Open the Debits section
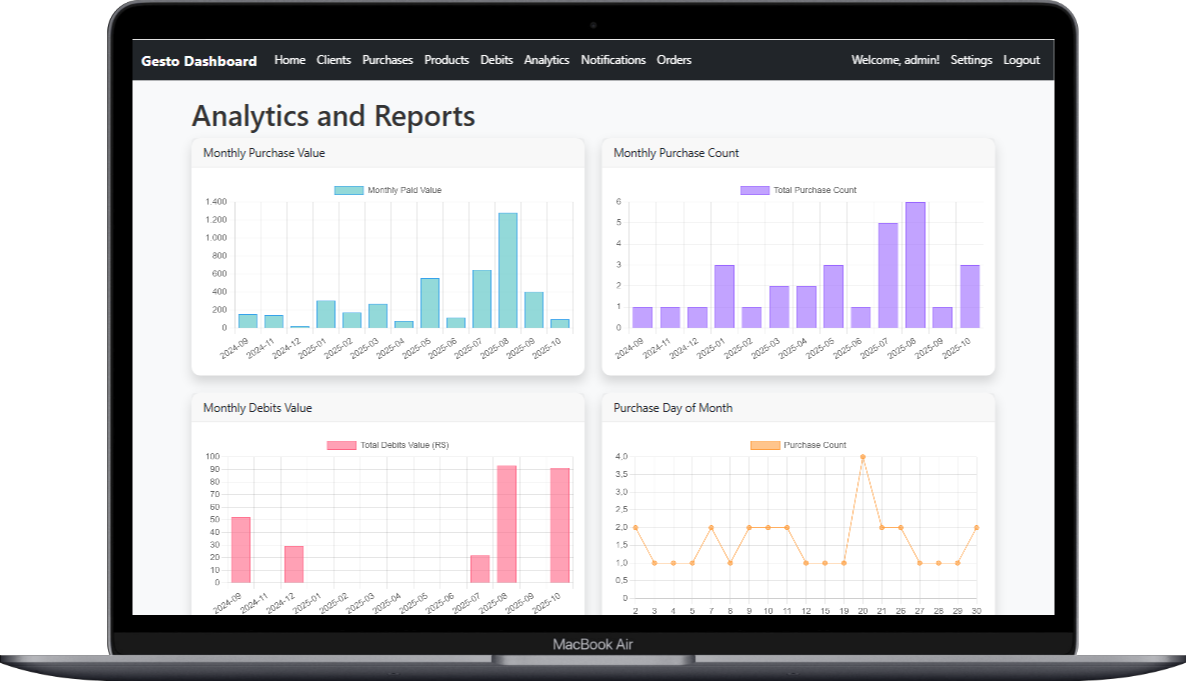Viewport: 1186px width, 681px height. [496, 60]
